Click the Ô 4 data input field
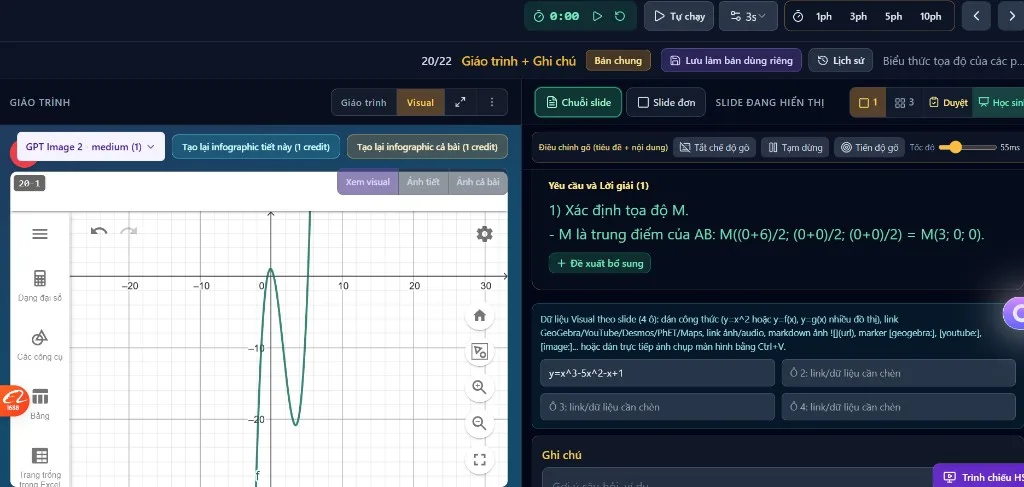This screenshot has height=487, width=1024. point(899,407)
